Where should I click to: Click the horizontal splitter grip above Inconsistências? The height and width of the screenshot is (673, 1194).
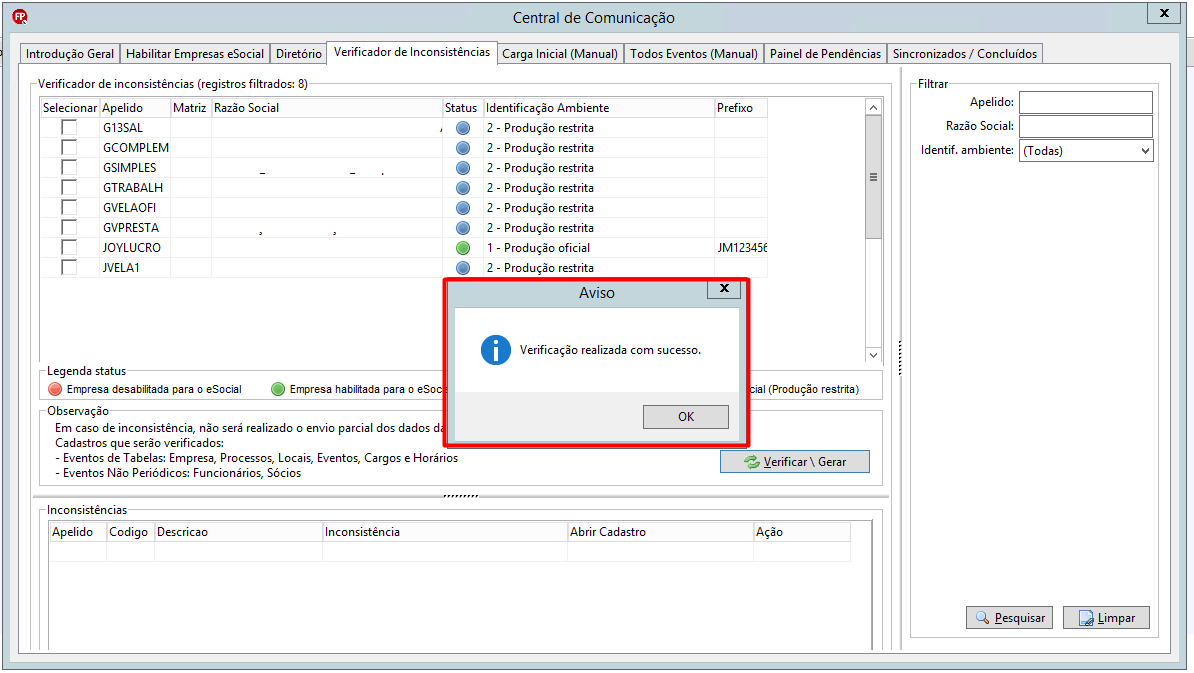[x=461, y=496]
